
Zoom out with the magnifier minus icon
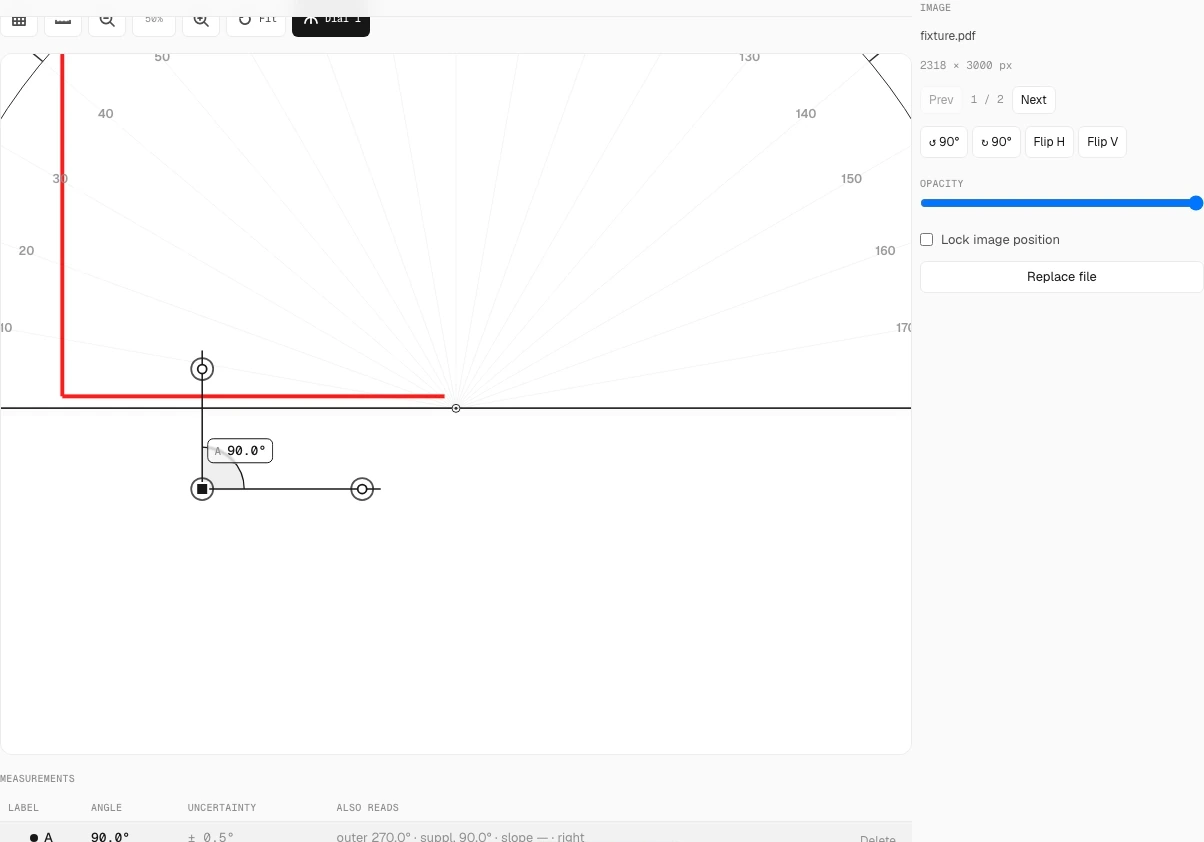coord(106,20)
